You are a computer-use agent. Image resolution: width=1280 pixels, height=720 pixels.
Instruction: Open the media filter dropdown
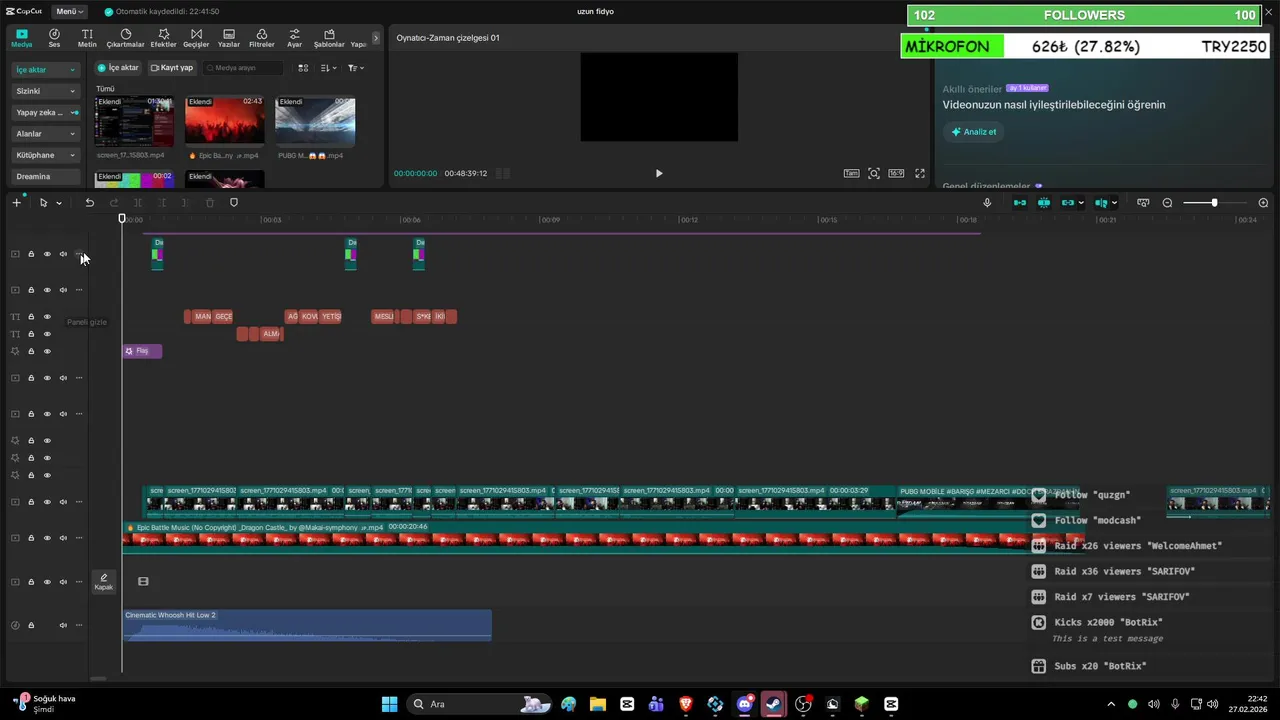point(355,68)
